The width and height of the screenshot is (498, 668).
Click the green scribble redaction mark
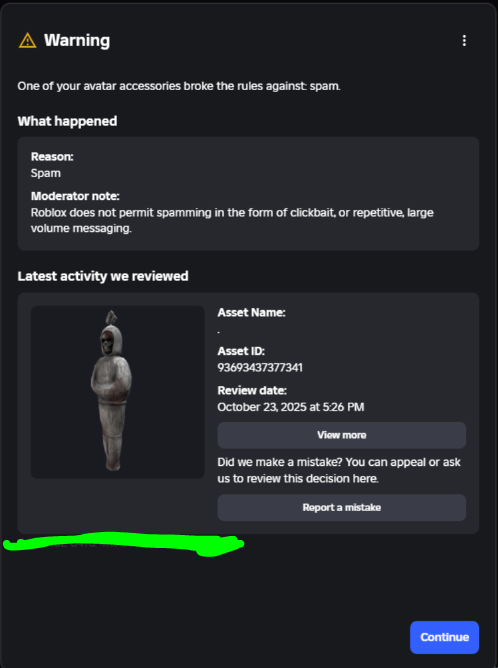click(x=124, y=544)
